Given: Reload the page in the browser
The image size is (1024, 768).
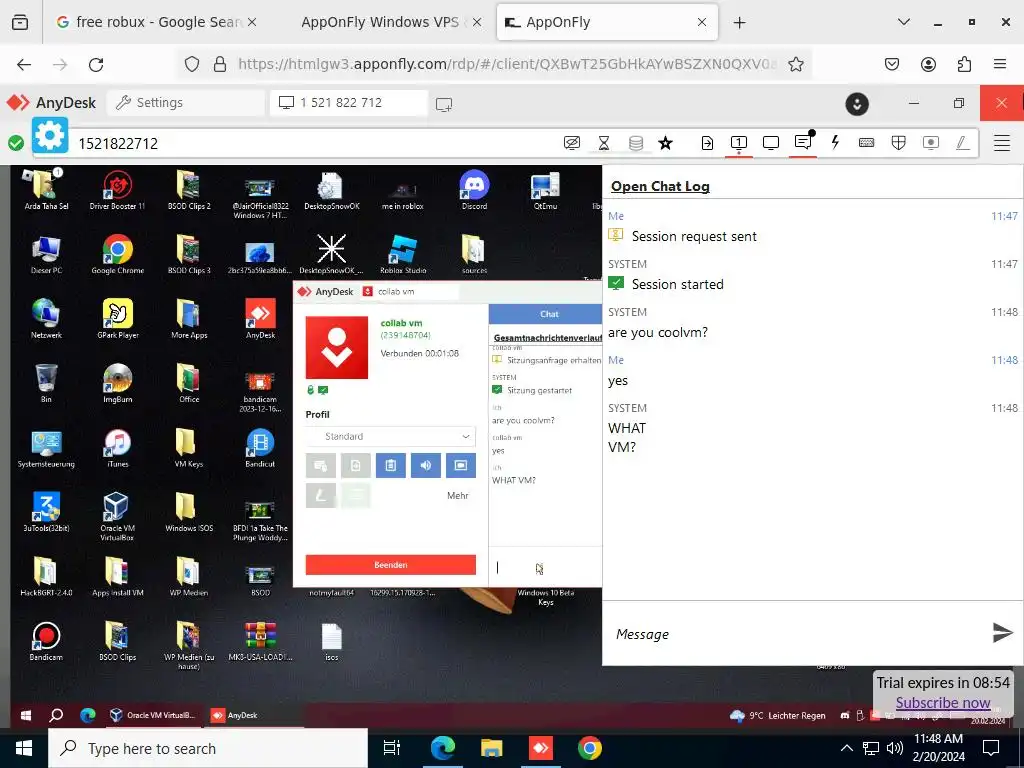Looking at the screenshot, I should (96, 64).
